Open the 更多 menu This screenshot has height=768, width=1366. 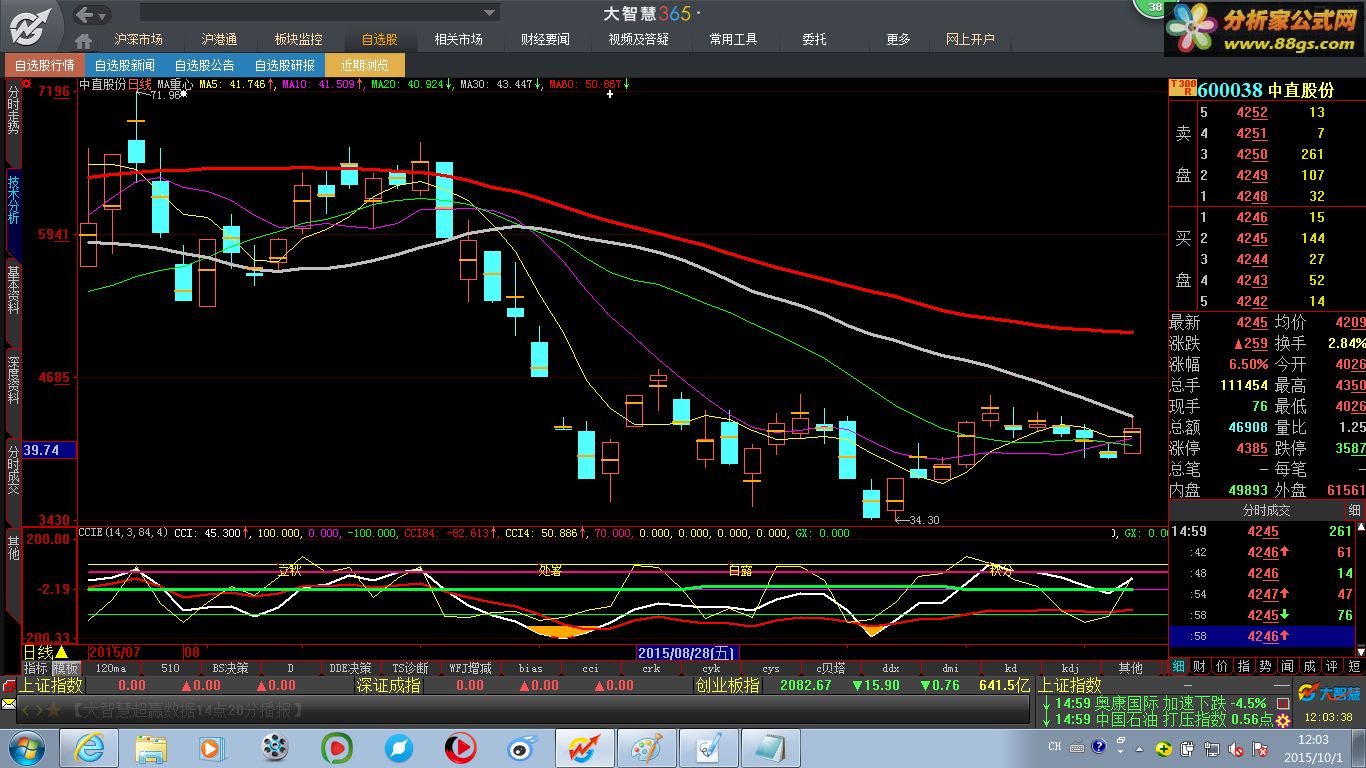pos(898,39)
